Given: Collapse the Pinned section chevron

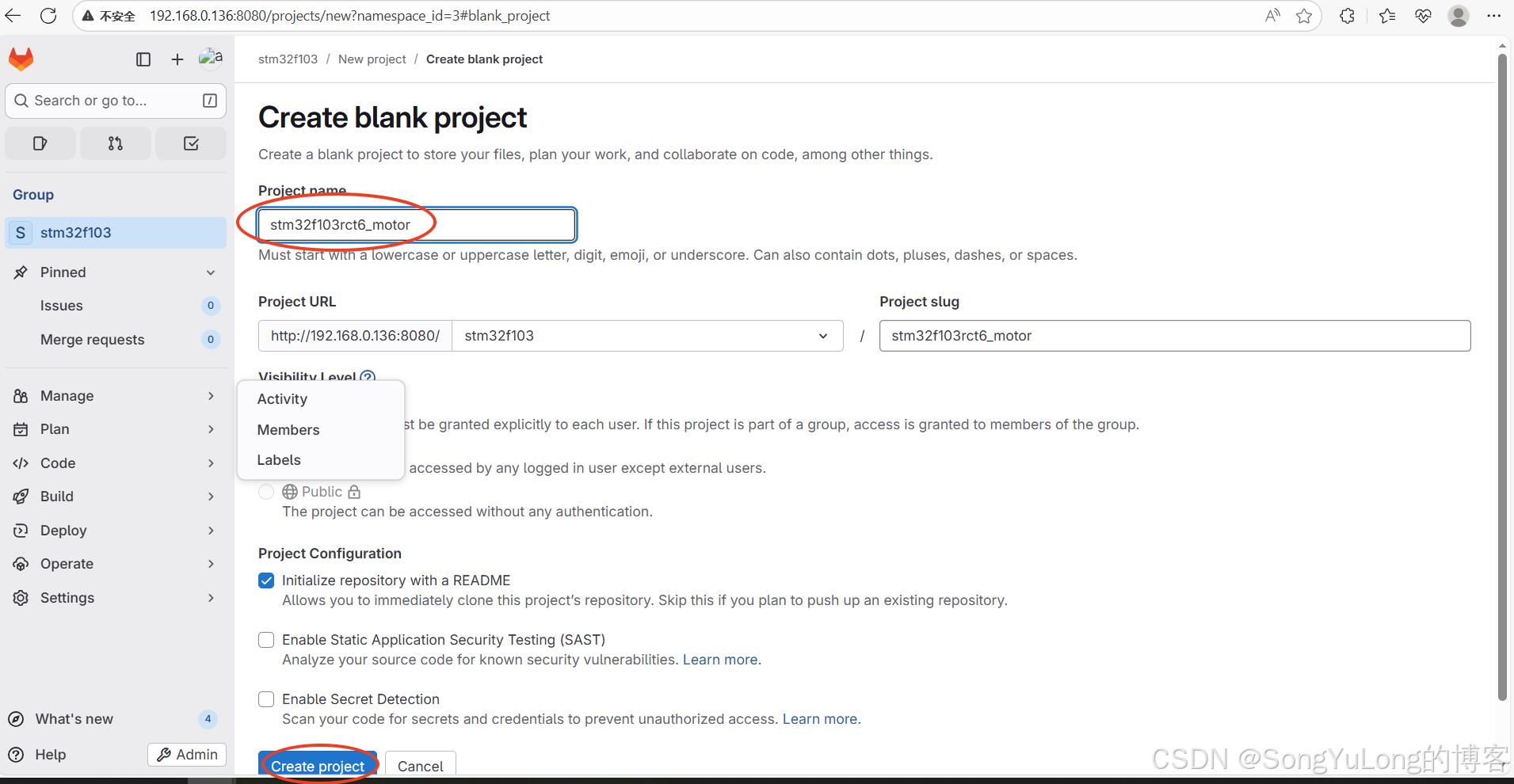Looking at the screenshot, I should tap(211, 272).
